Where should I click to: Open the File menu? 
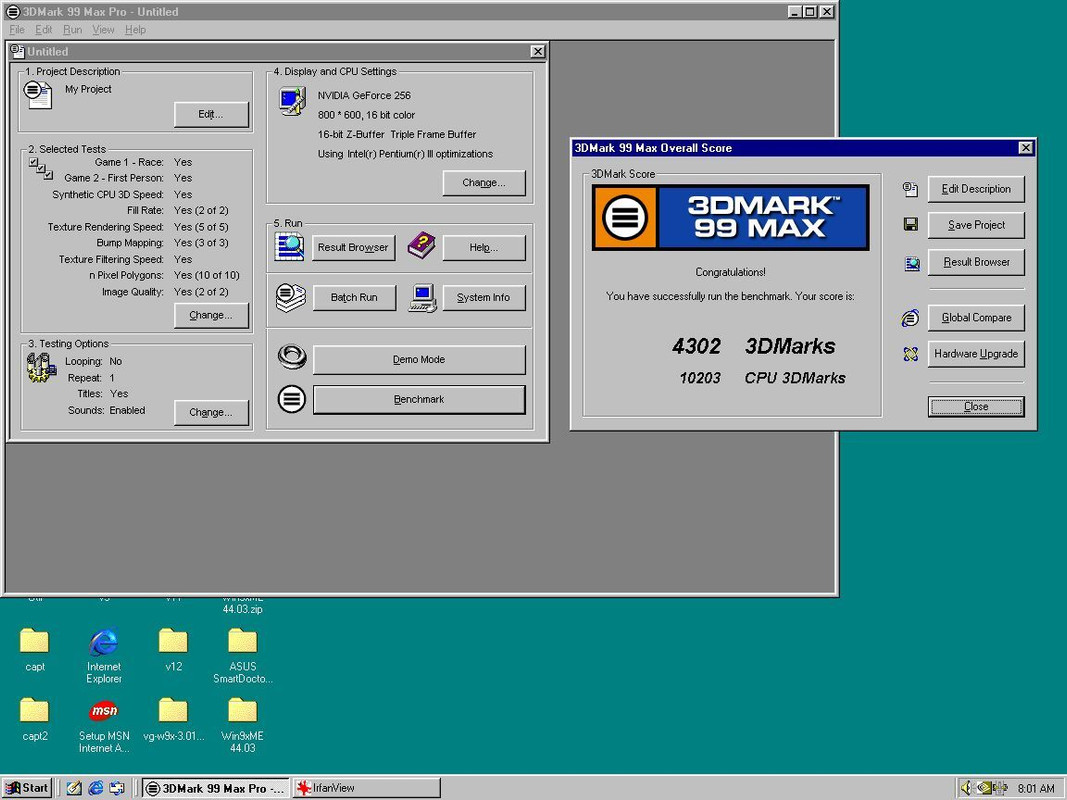tap(17, 30)
